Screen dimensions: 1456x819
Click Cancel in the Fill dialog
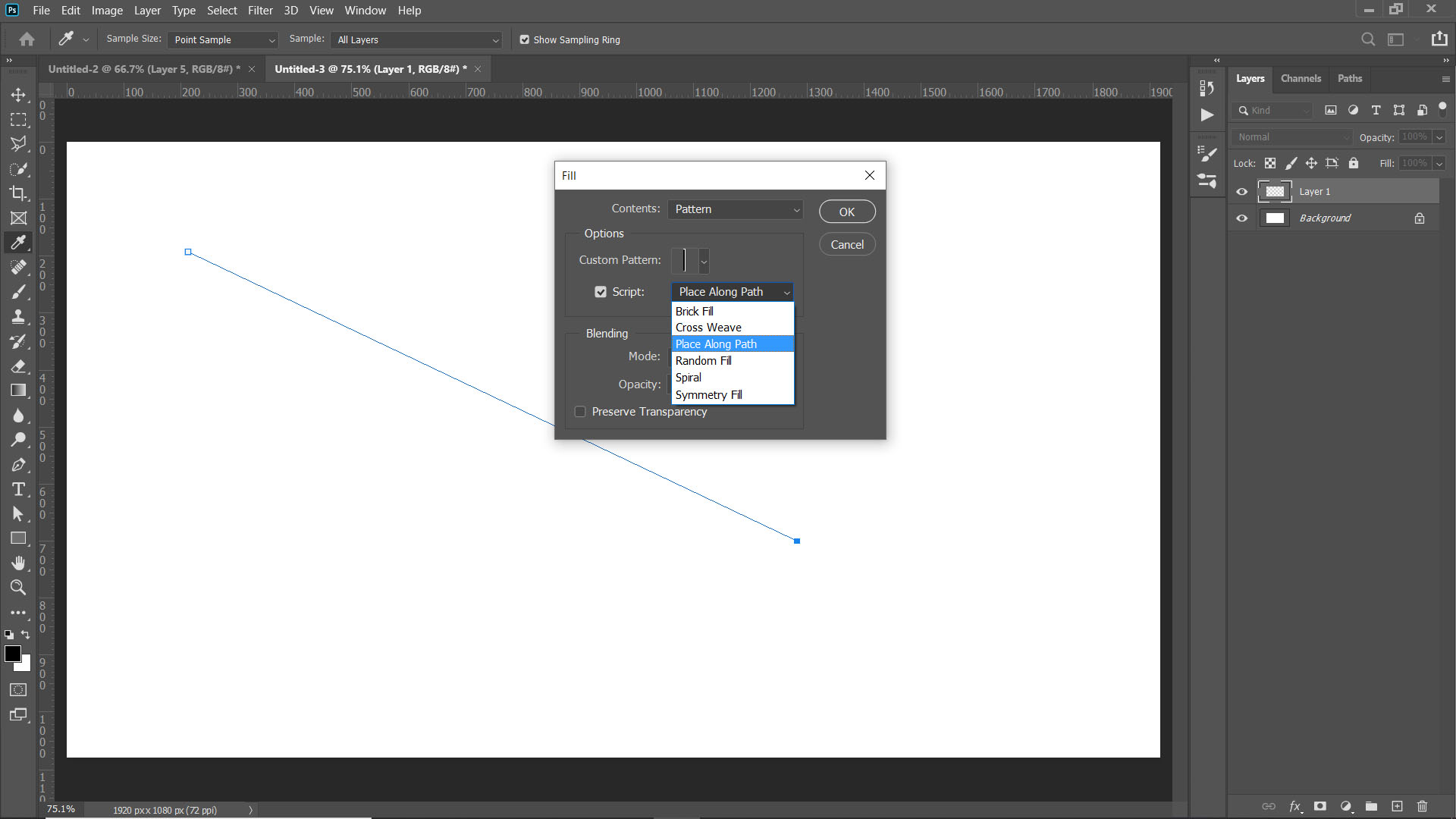pos(847,244)
